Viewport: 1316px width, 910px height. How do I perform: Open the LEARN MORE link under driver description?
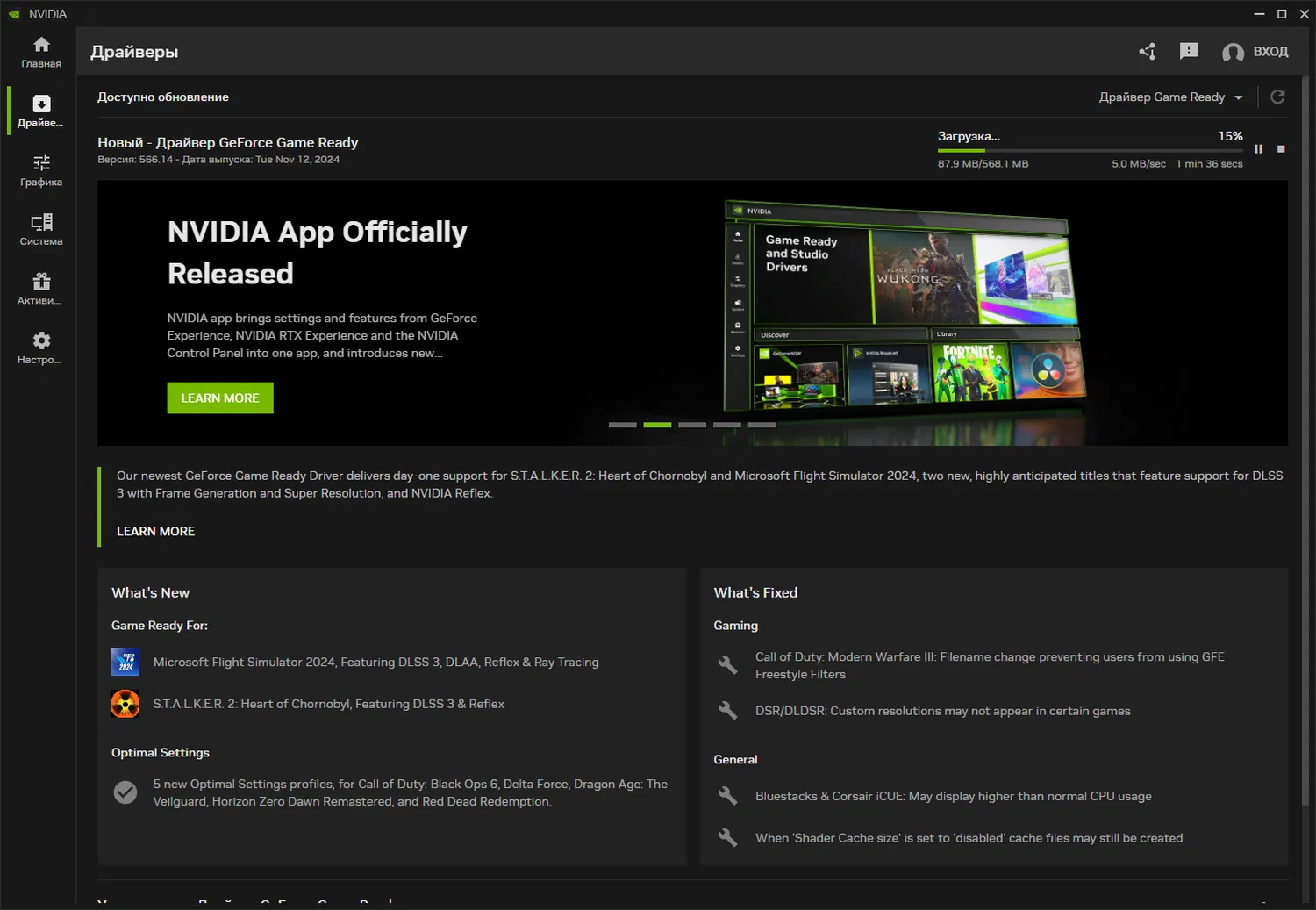pyautogui.click(x=155, y=531)
